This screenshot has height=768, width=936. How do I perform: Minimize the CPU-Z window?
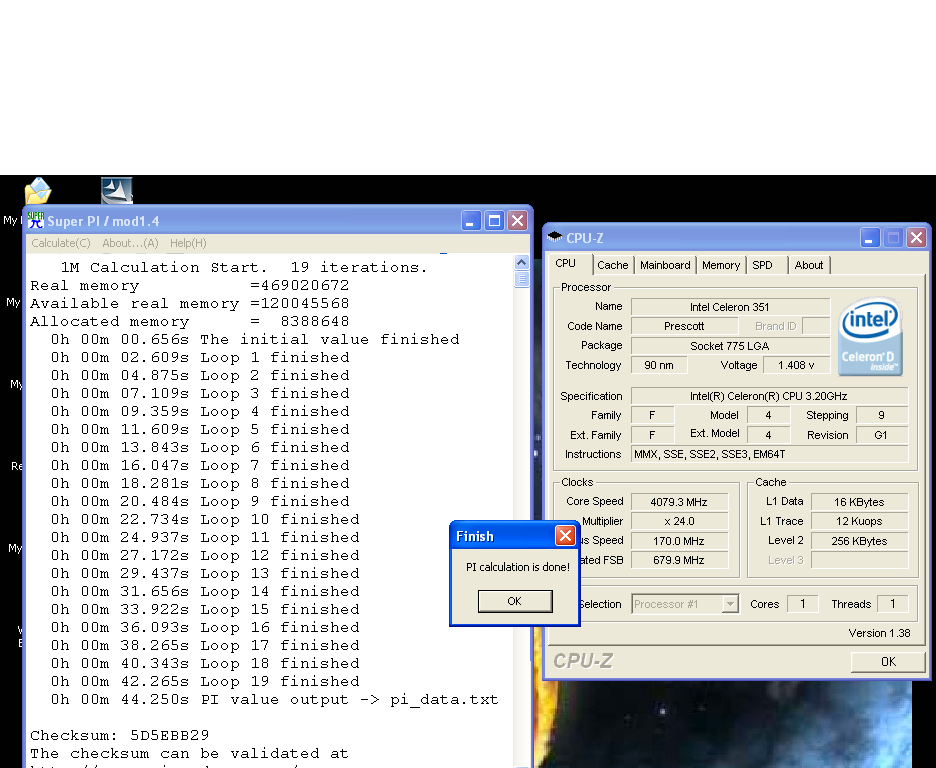(x=870, y=238)
